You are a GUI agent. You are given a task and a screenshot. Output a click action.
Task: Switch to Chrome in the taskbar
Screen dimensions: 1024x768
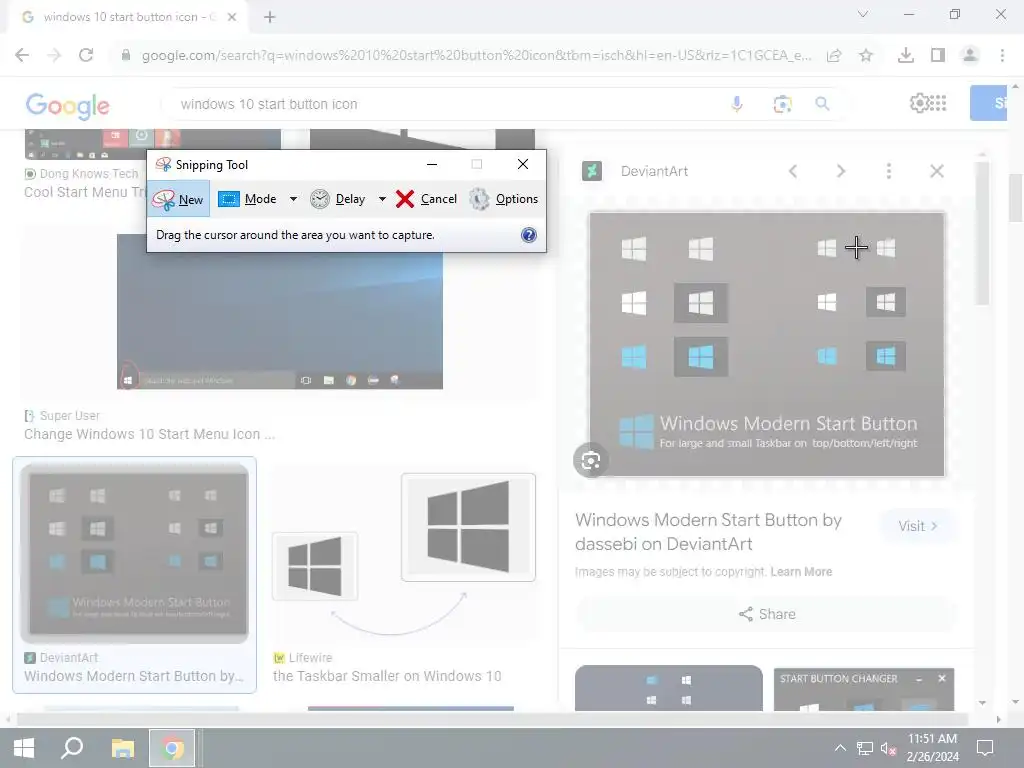[x=172, y=748]
